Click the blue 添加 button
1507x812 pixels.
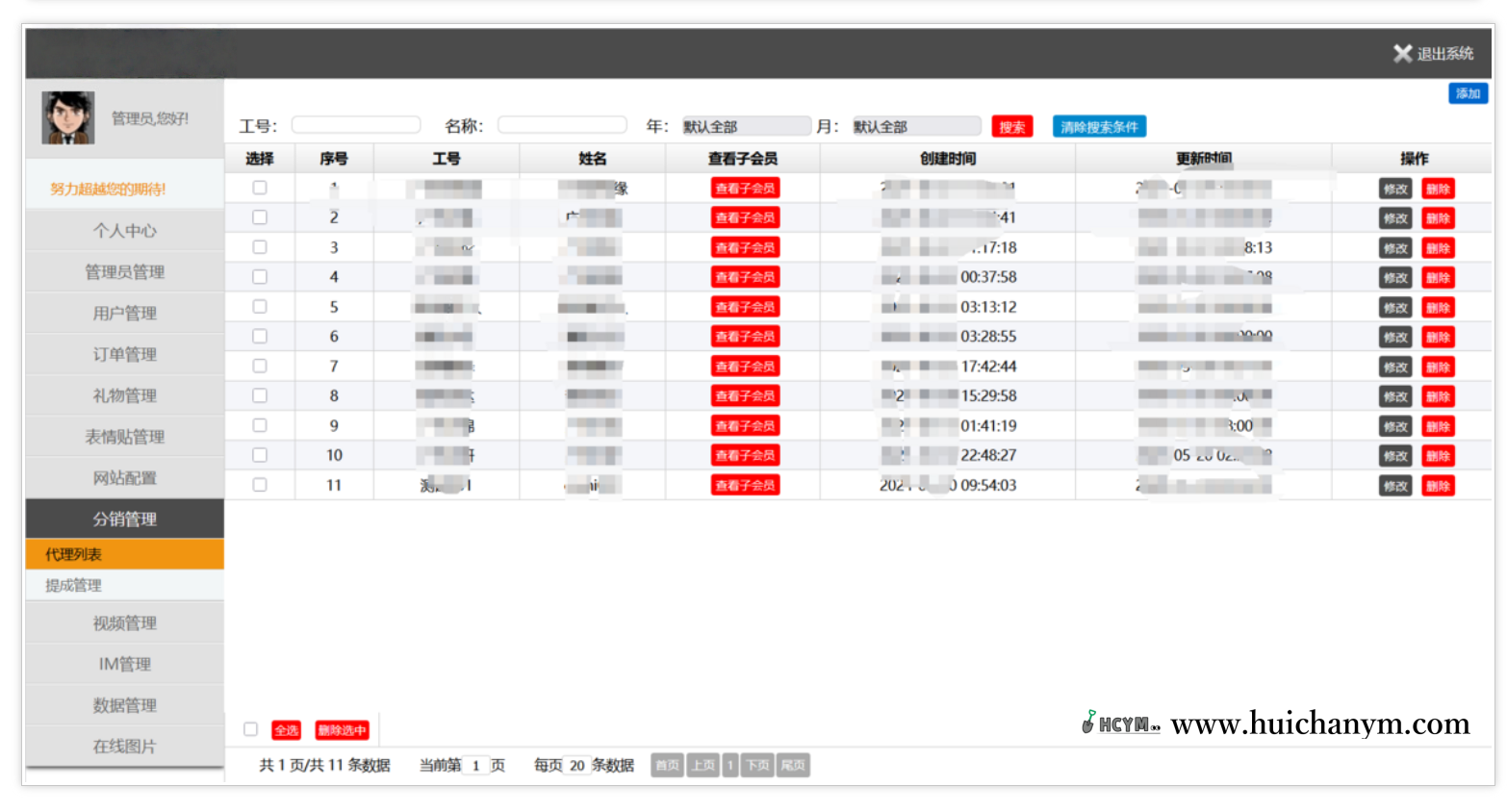pos(1468,93)
